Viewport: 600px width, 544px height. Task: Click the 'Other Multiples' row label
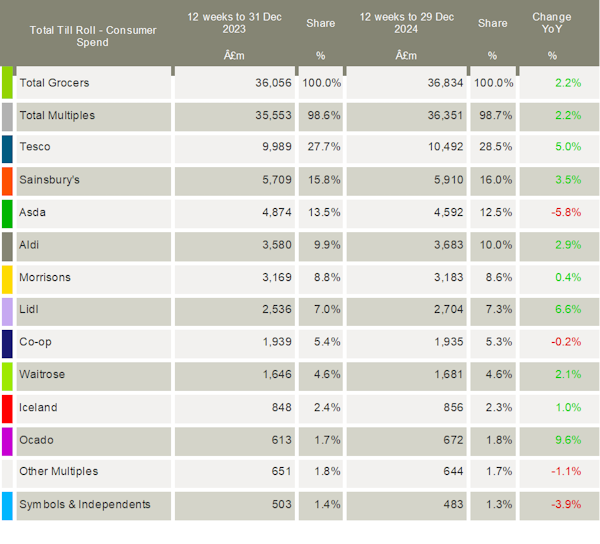[59, 471]
